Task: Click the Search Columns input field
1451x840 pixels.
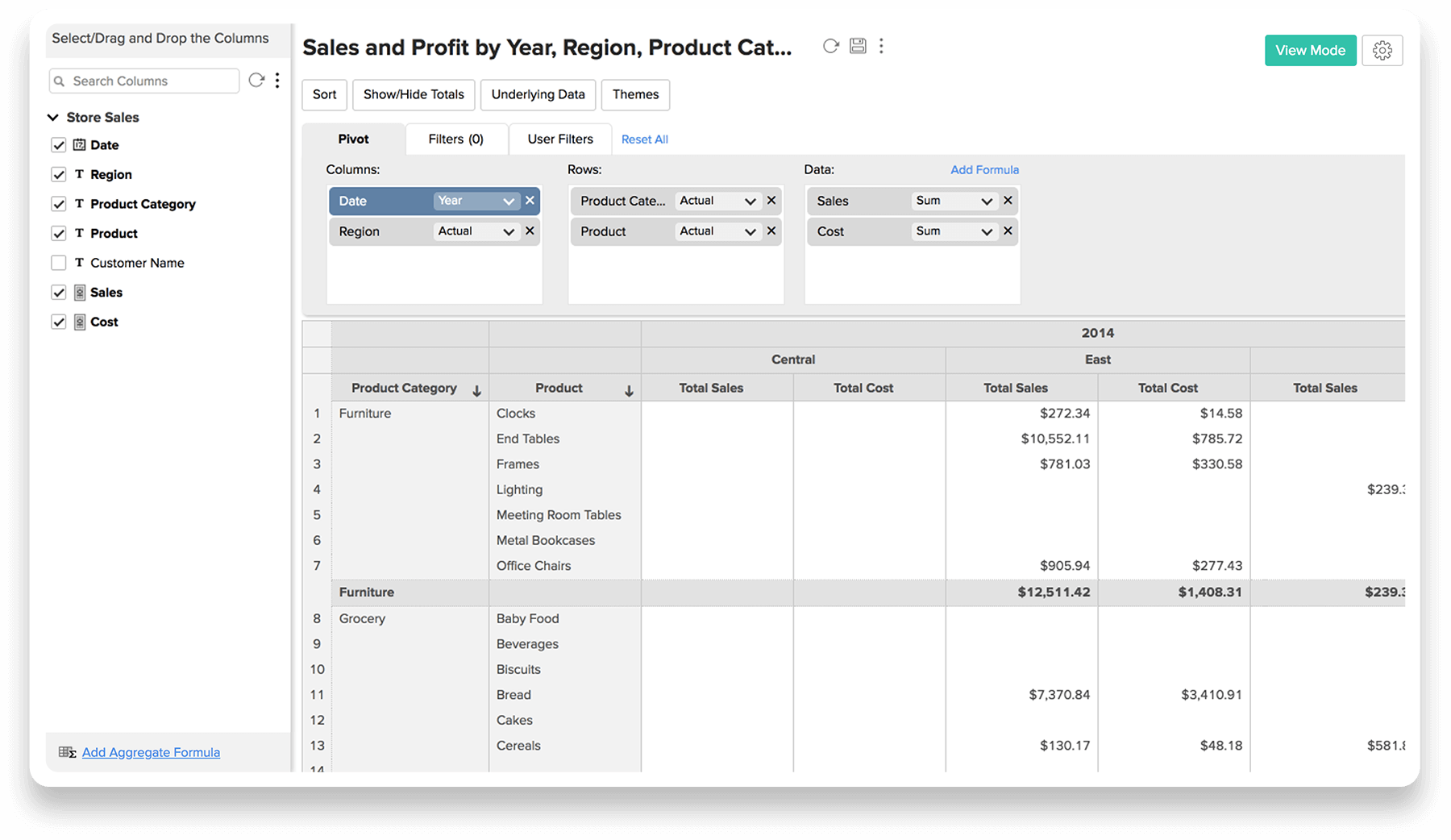Action: pyautogui.click(x=149, y=81)
